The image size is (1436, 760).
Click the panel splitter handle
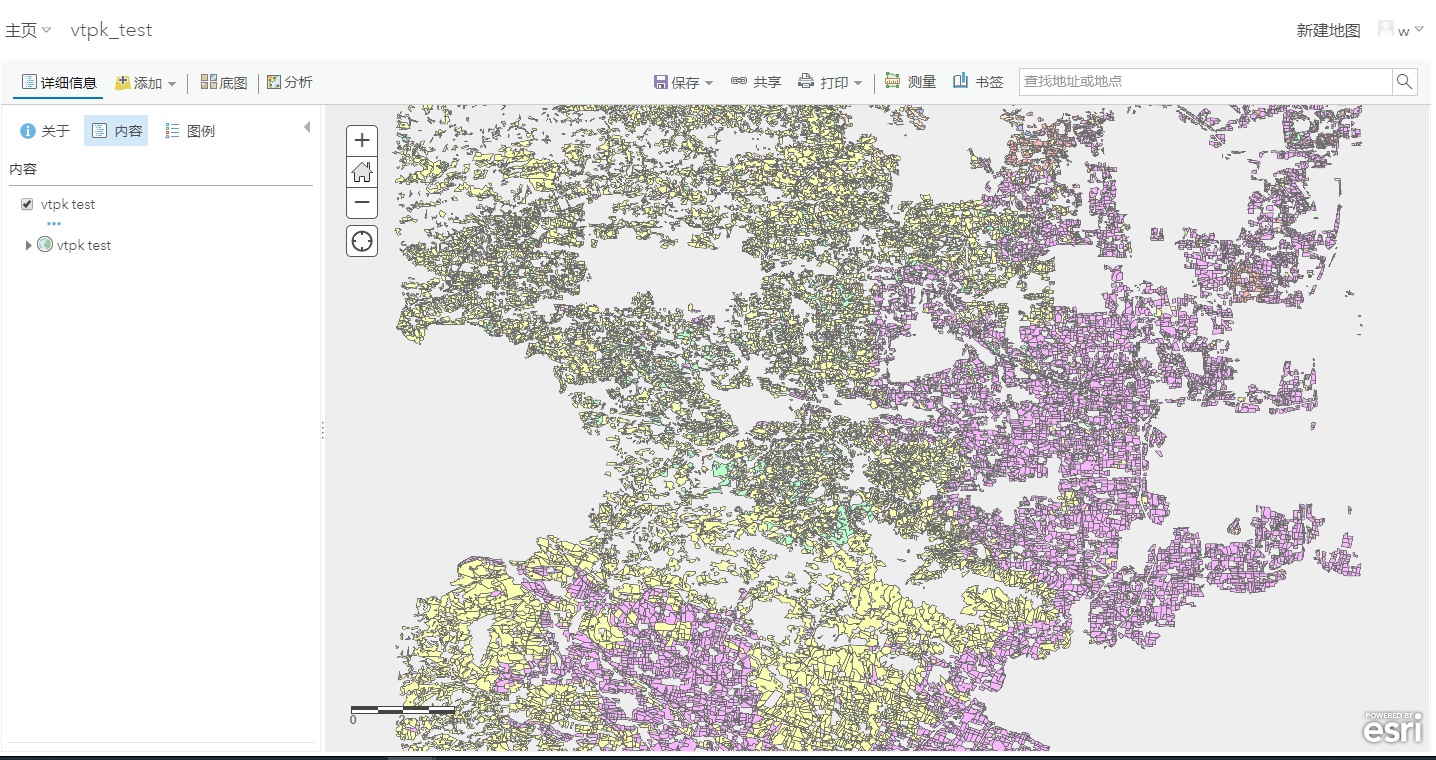point(323,430)
